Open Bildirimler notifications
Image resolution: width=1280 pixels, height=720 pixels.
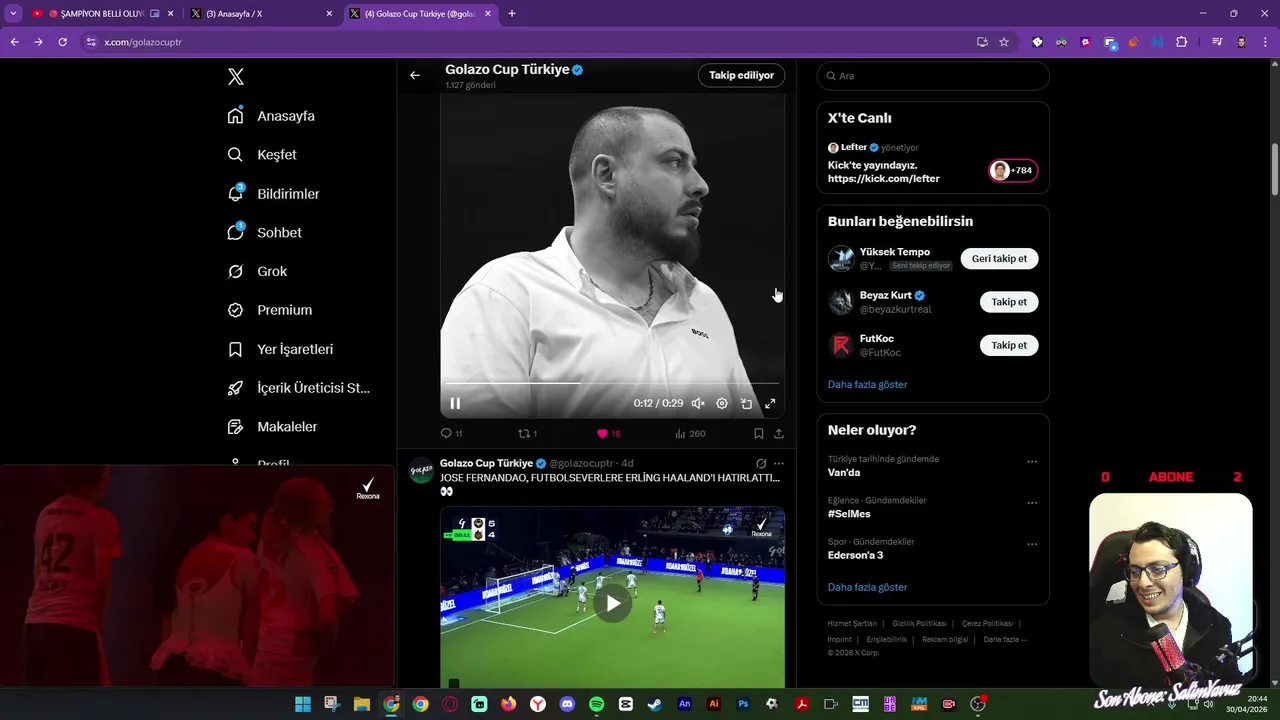point(273,194)
